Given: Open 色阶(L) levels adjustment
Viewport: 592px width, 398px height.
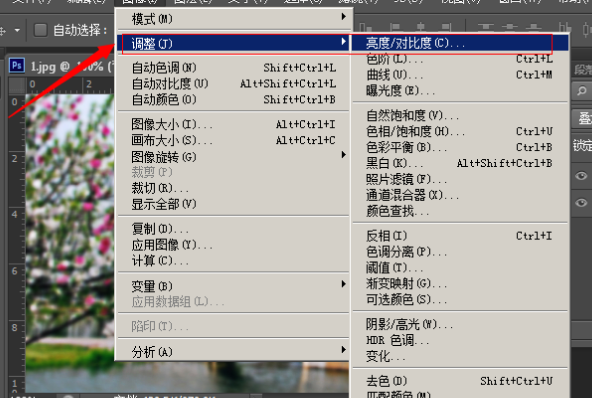Looking at the screenshot, I should (x=460, y=59).
